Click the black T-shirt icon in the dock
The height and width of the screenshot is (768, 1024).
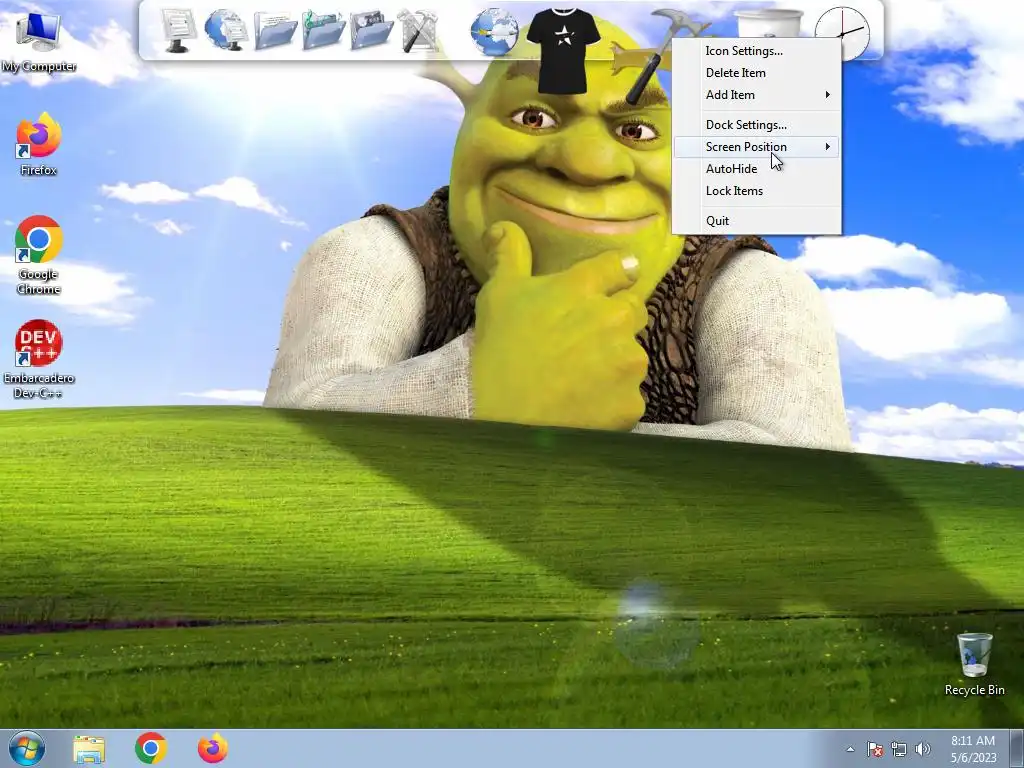(563, 51)
